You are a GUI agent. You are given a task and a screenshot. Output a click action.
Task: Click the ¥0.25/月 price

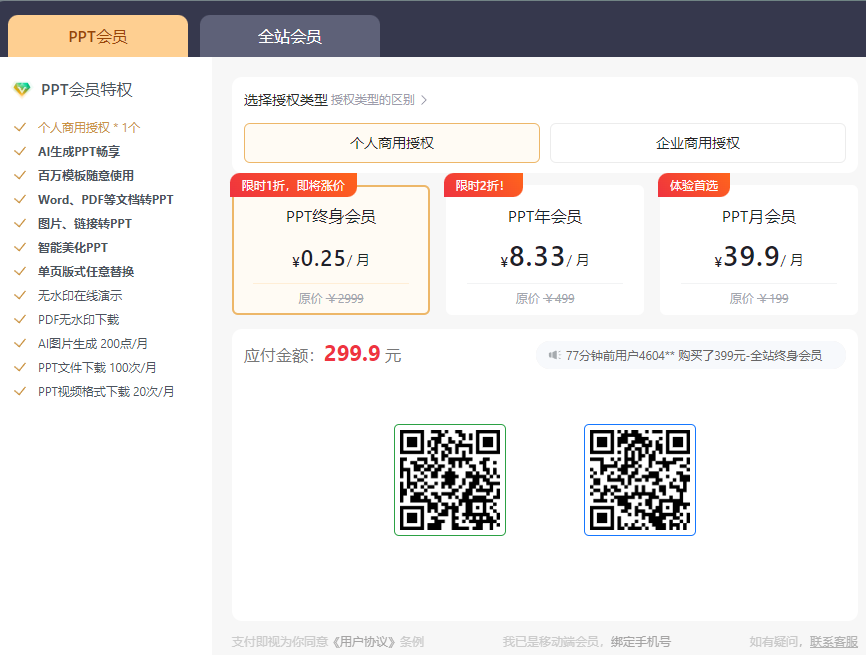331,258
